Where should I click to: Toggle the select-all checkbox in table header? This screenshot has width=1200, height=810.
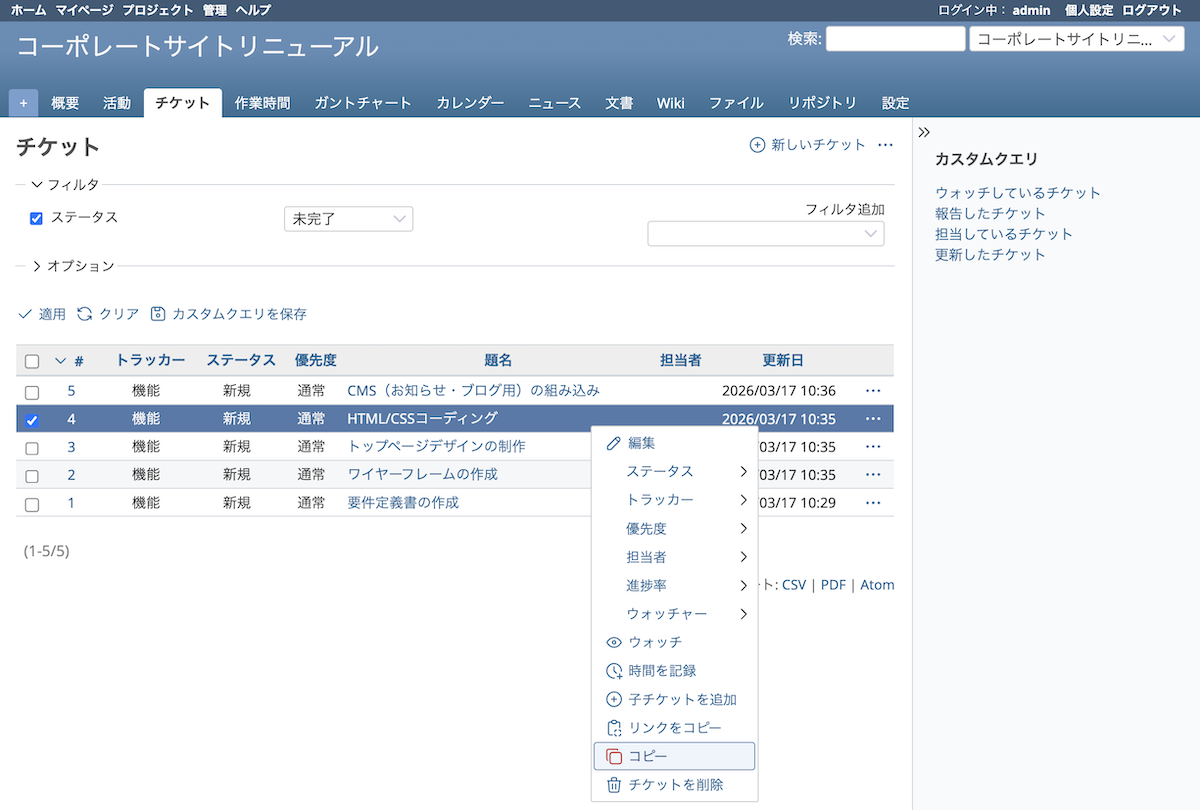[32, 361]
